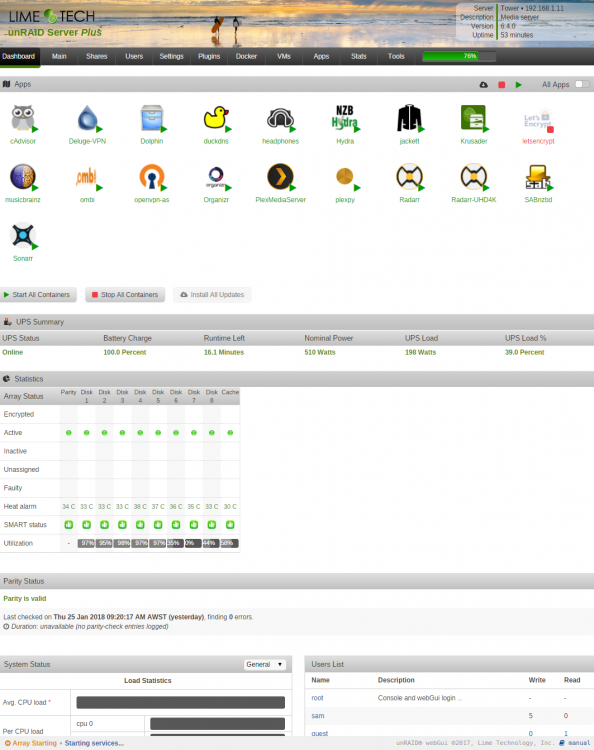Click the '39.0 Percent' UPS load value
The height and width of the screenshot is (750, 594).
click(x=525, y=353)
